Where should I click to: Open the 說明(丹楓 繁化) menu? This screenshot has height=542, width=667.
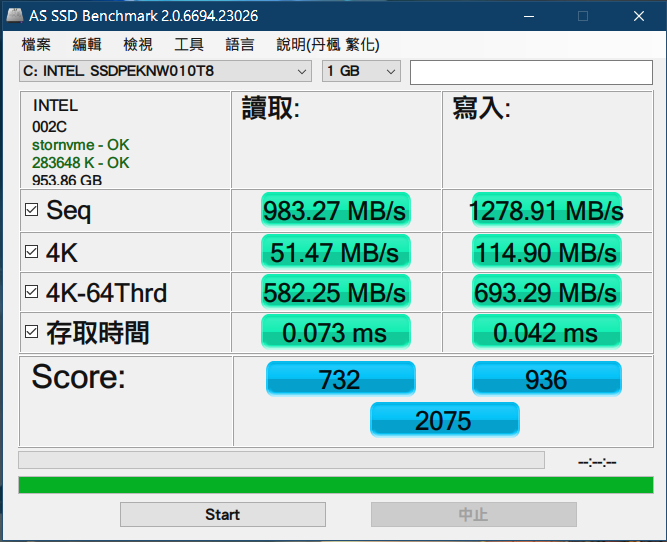point(328,44)
